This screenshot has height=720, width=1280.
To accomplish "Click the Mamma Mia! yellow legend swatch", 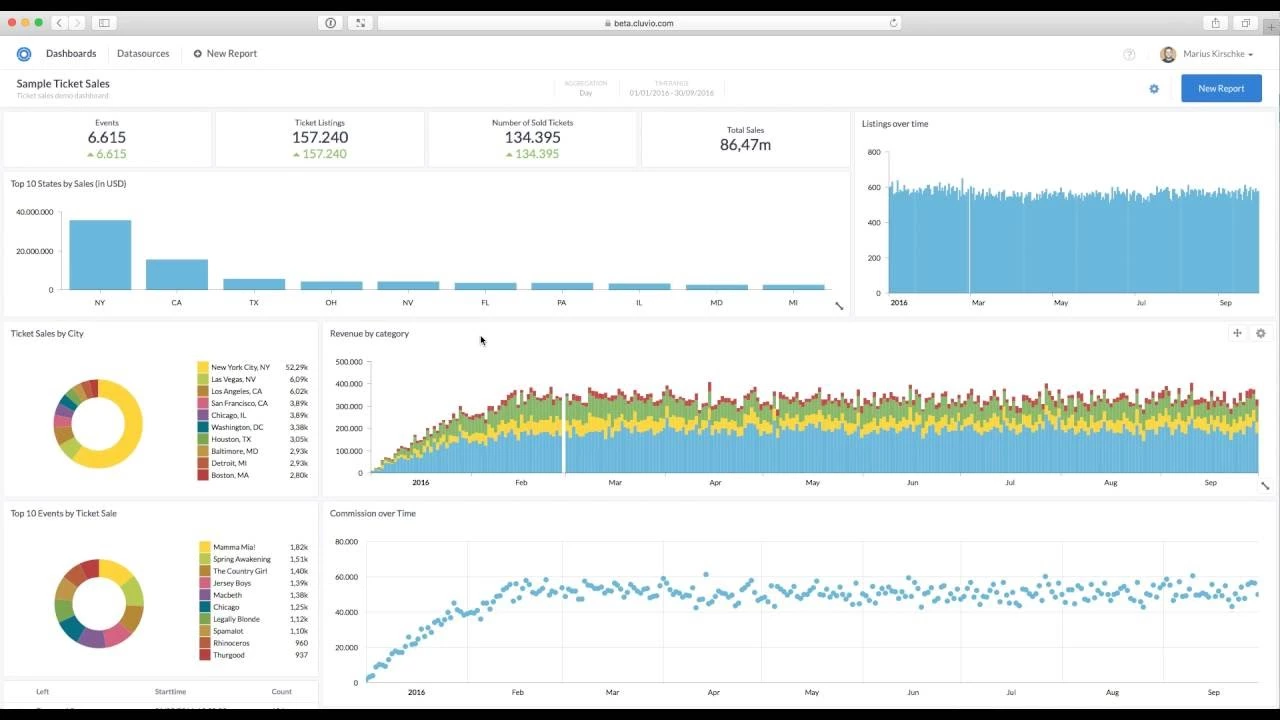I will pos(205,547).
